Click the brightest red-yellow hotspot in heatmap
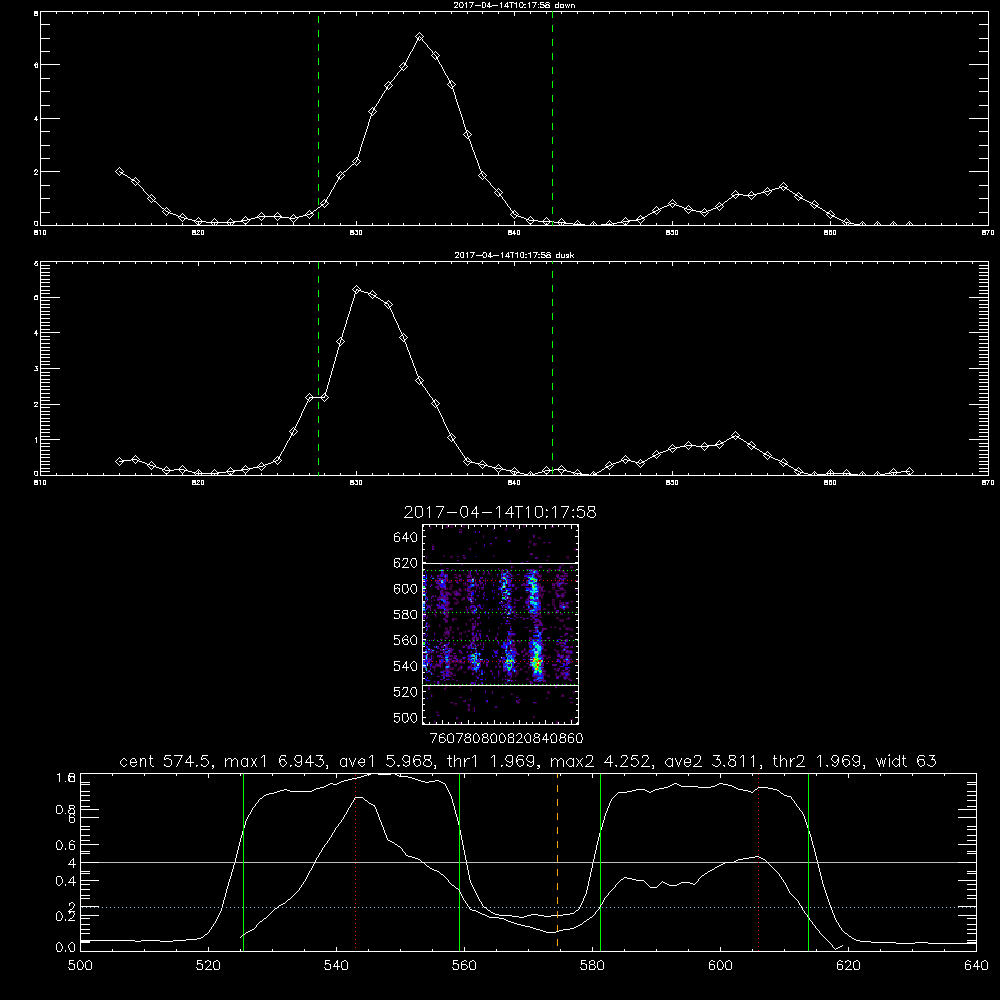Image resolution: width=1000 pixels, height=1000 pixels. point(537,665)
